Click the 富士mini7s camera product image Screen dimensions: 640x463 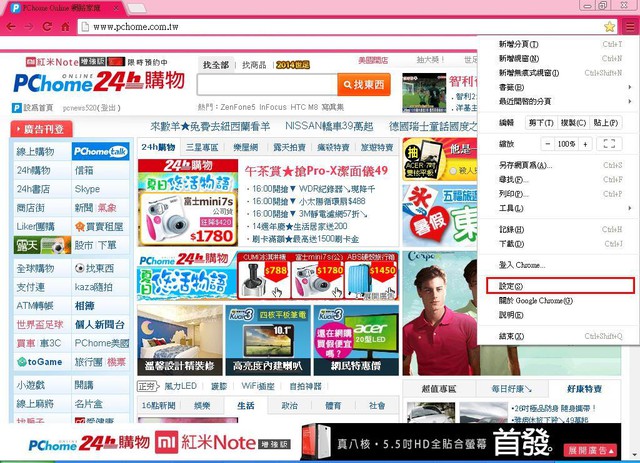(x=188, y=218)
